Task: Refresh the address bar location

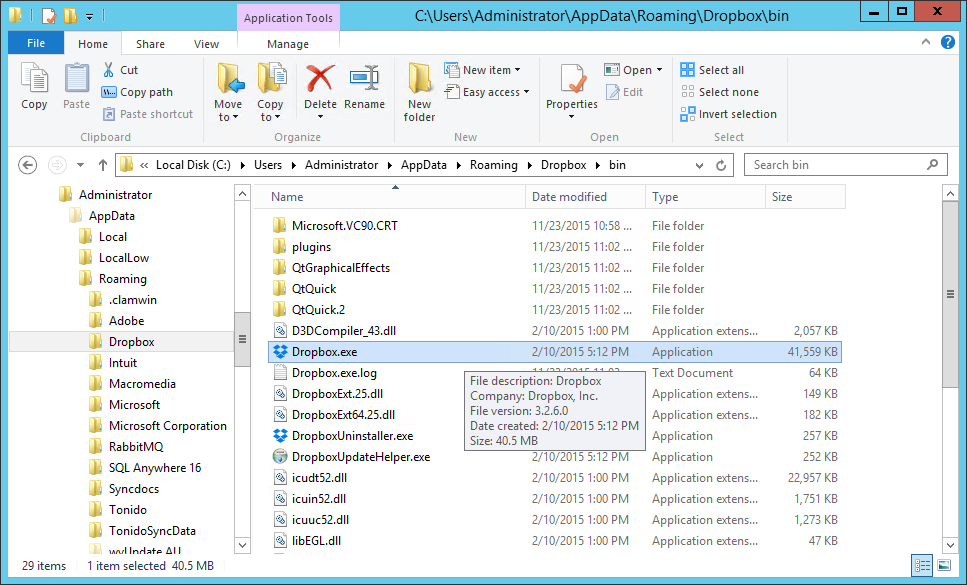Action: [721, 165]
